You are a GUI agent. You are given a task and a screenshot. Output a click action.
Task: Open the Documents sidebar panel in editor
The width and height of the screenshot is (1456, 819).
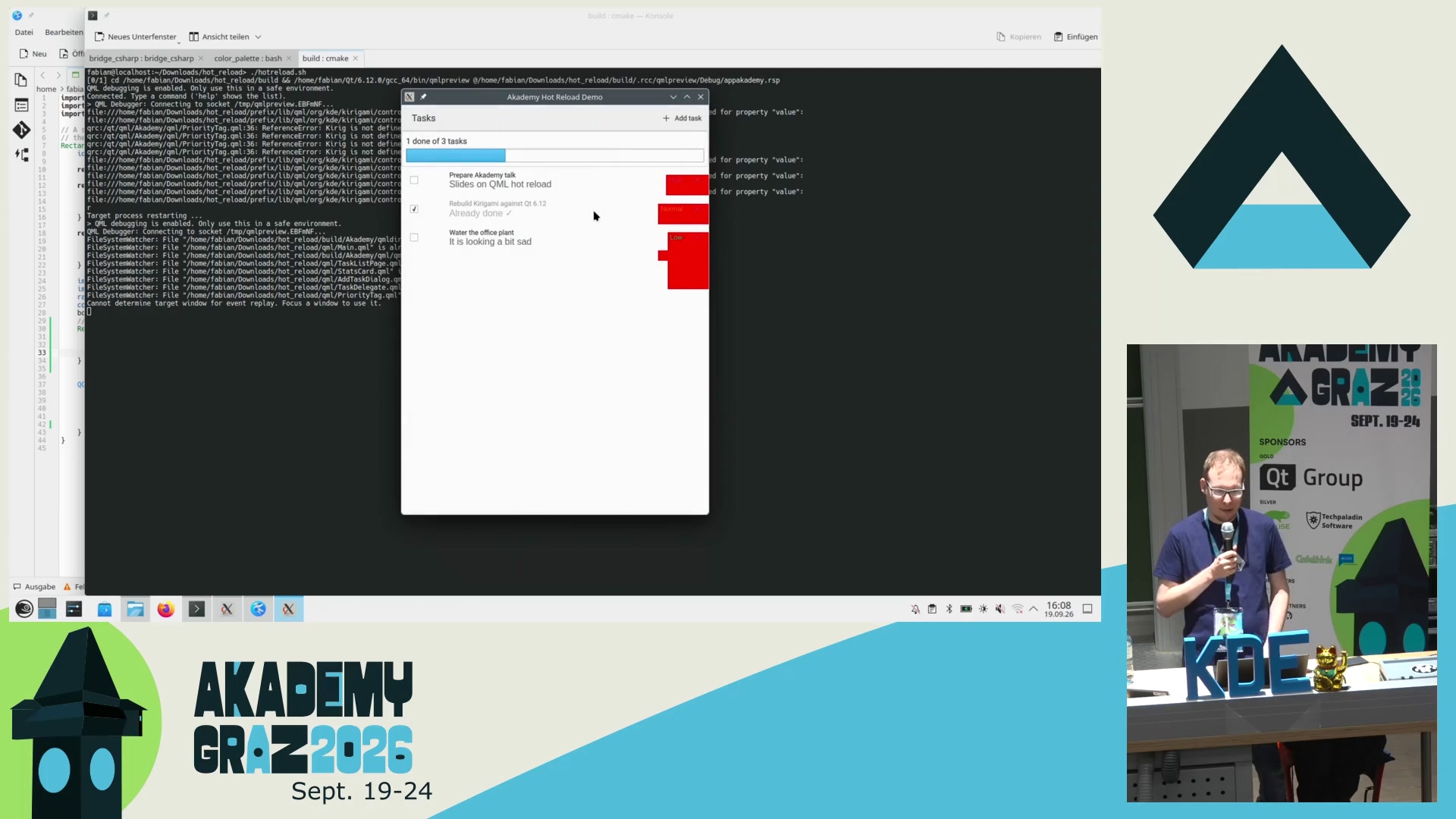click(21, 80)
